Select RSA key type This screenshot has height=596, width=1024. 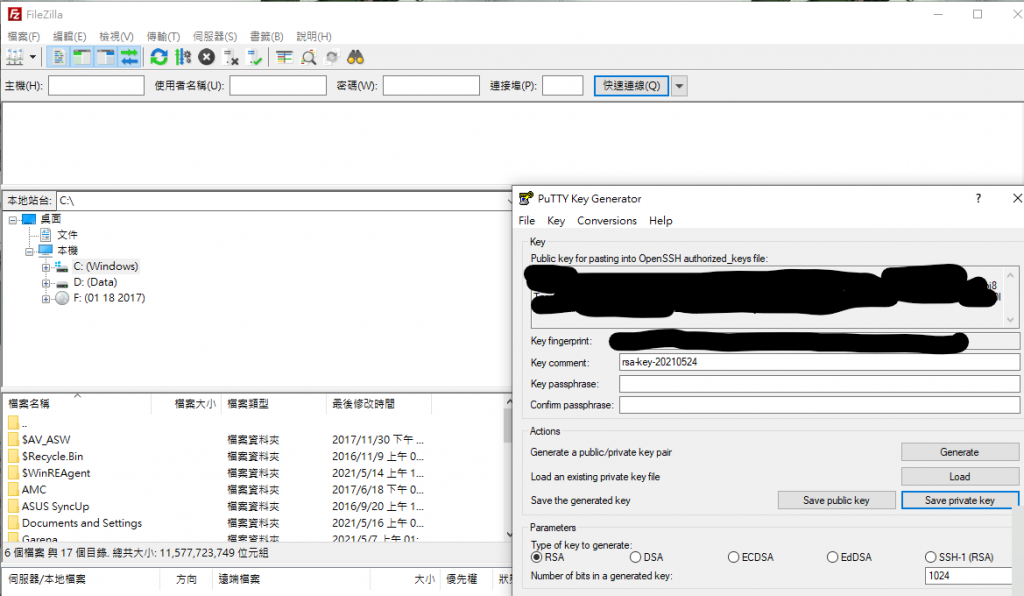coord(537,557)
